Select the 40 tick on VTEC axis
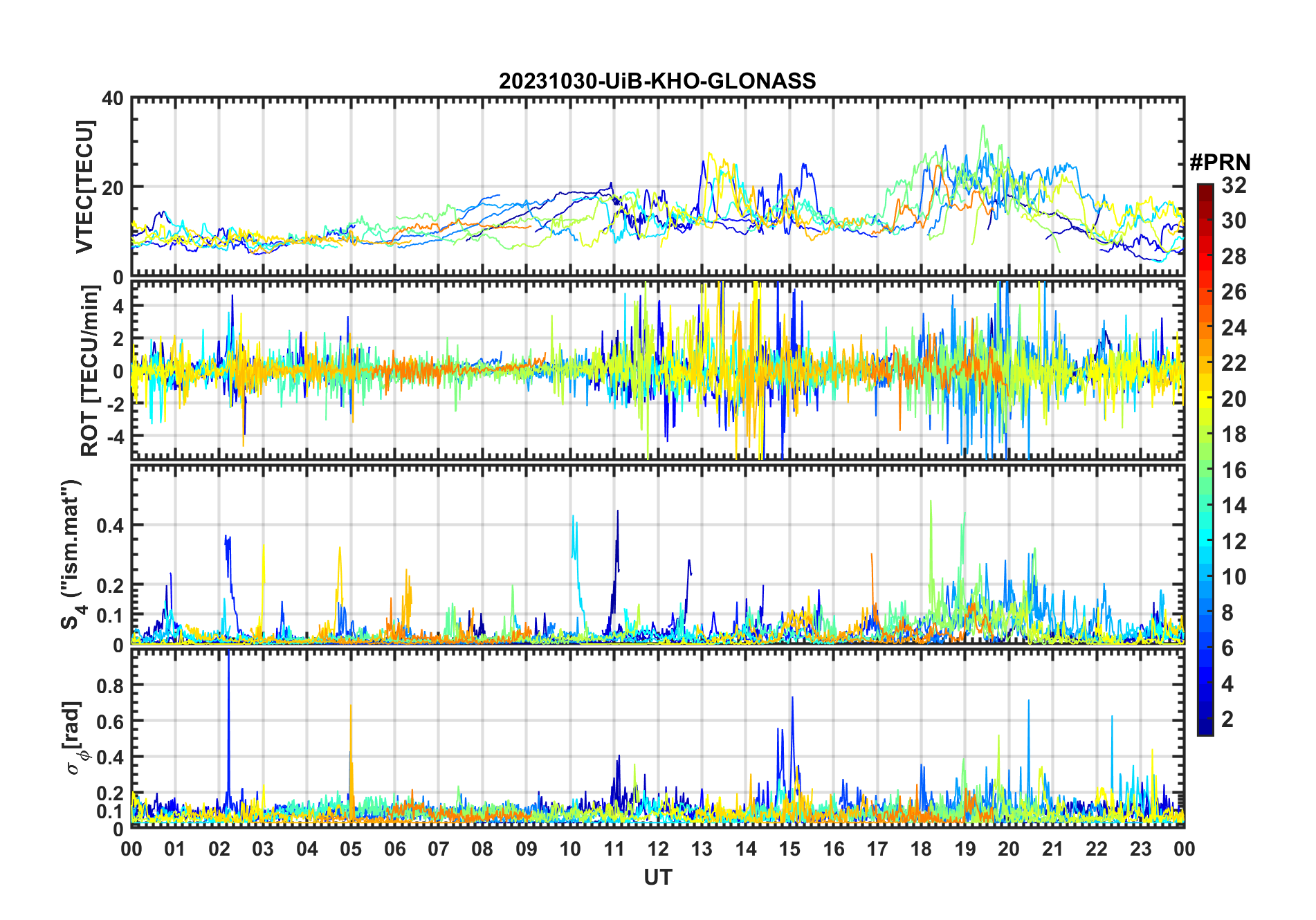The width and height of the screenshot is (1316, 920). [112, 99]
